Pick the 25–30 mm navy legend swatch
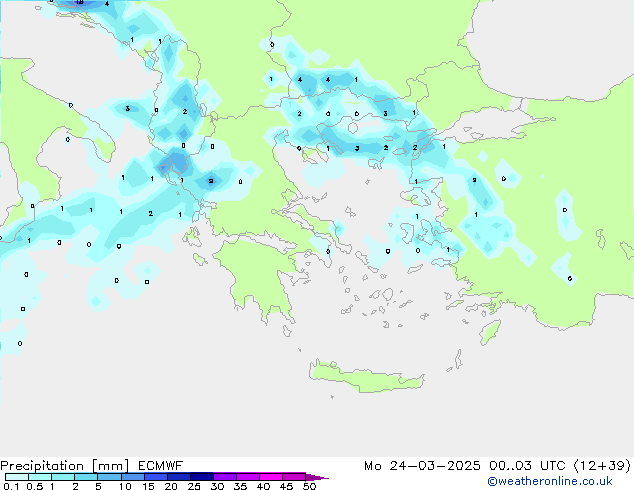The height and width of the screenshot is (490, 634). (202, 477)
